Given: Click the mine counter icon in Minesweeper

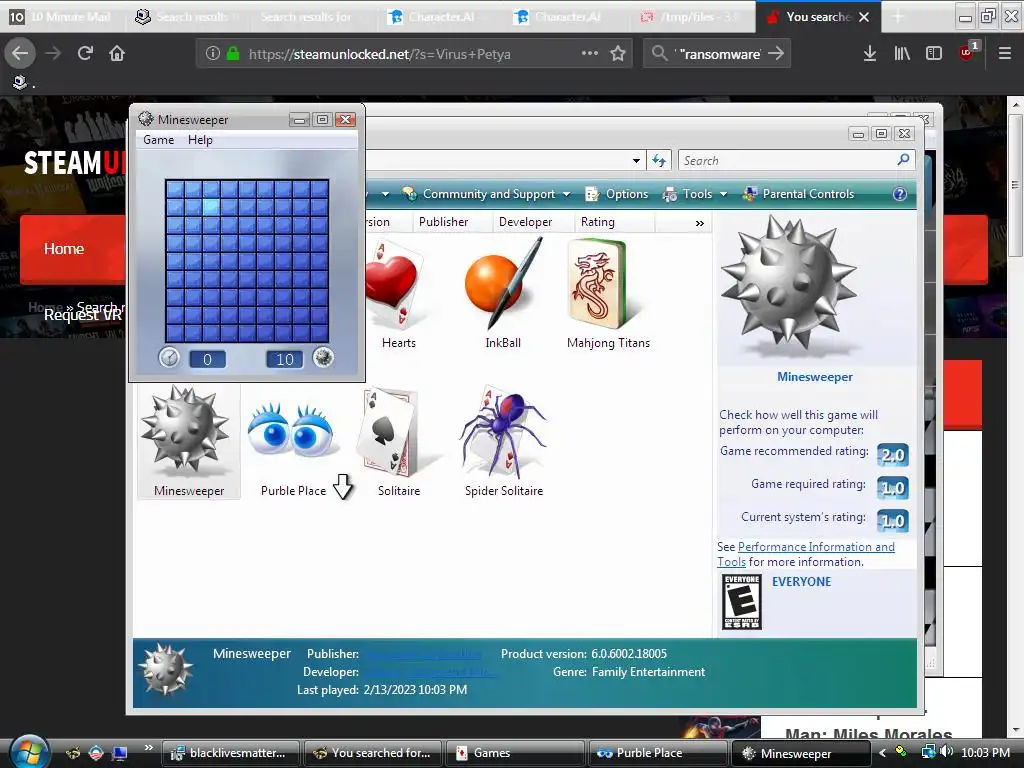Looking at the screenshot, I should (x=323, y=357).
